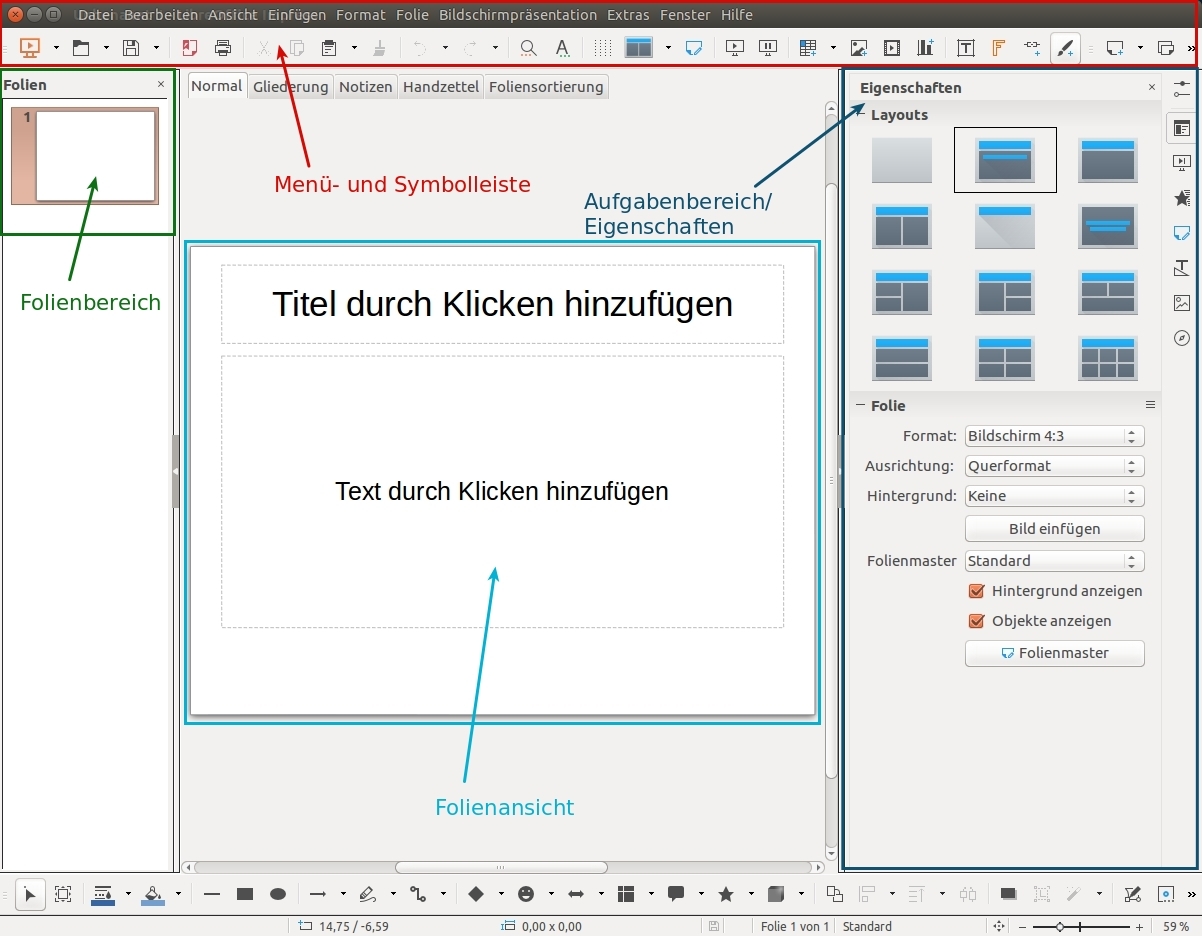Open the Ausrichtung dropdown set to Querformat
The image size is (1202, 936).
pyautogui.click(x=1054, y=466)
